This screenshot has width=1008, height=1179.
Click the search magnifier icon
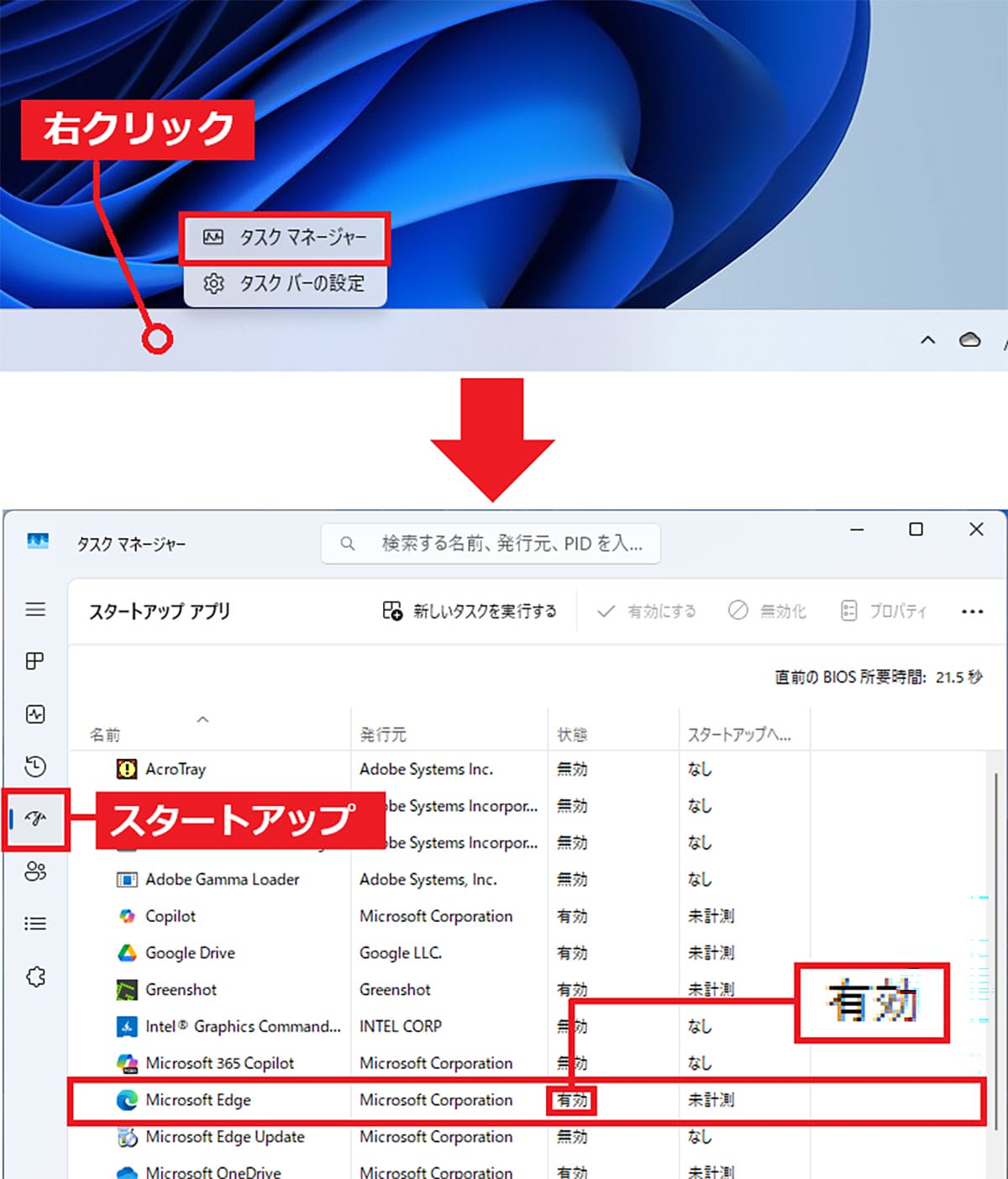point(347,544)
